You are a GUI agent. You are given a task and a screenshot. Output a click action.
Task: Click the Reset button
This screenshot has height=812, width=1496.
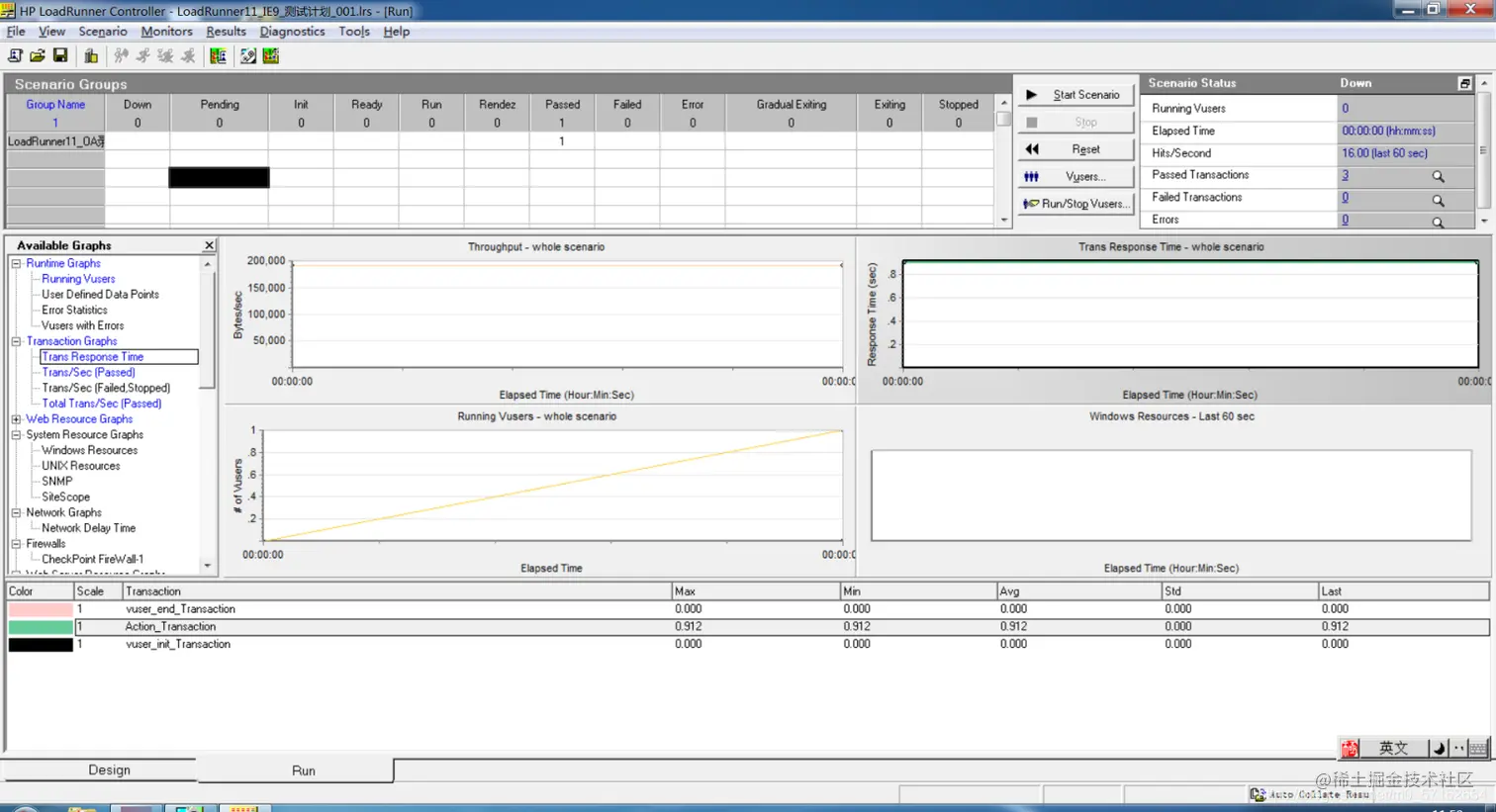(x=1075, y=149)
